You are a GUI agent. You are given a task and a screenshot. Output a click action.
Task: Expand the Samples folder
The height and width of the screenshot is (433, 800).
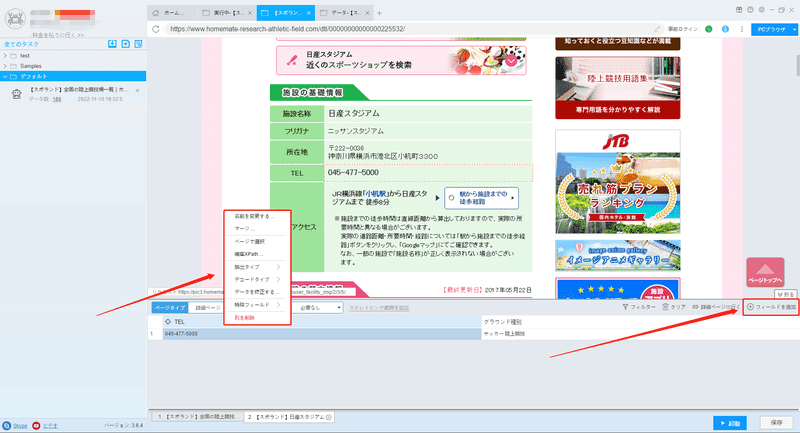5,66
